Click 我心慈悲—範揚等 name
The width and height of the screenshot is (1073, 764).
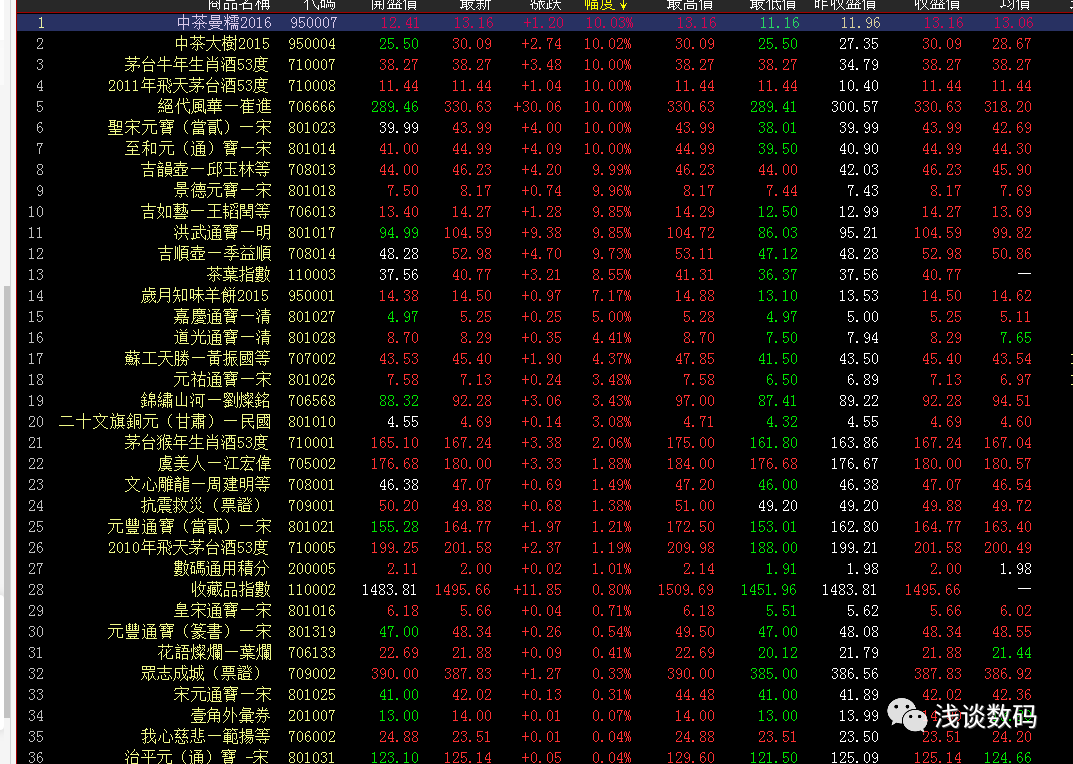[206, 737]
